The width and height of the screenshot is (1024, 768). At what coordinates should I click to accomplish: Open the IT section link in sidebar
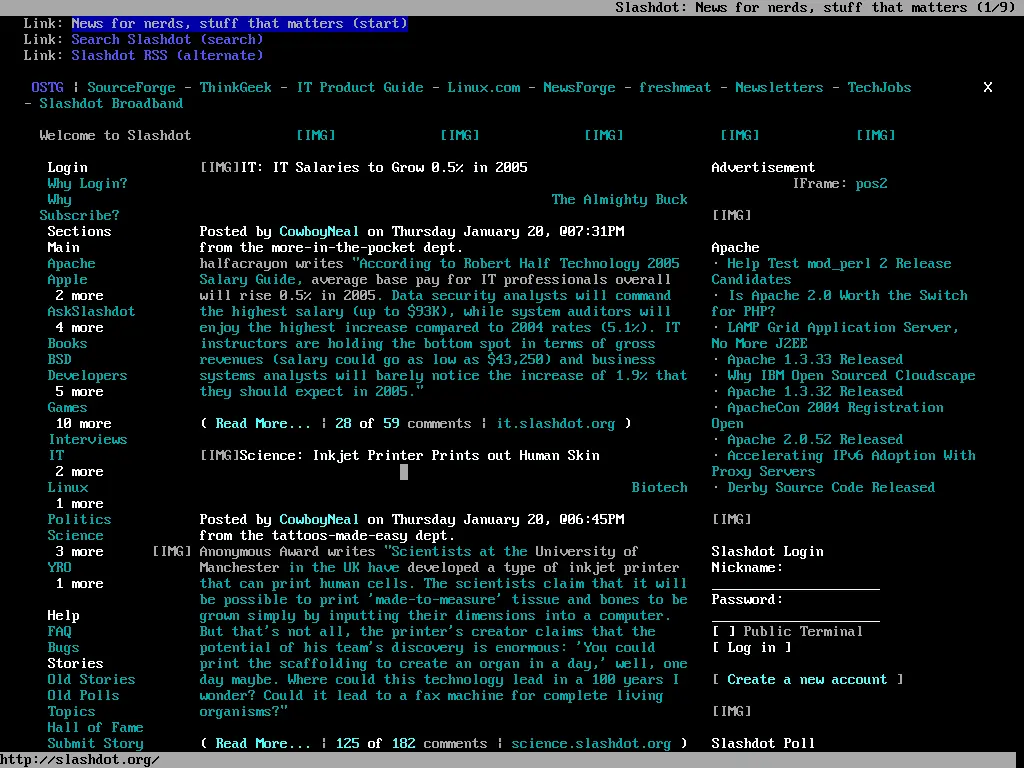[57, 455]
